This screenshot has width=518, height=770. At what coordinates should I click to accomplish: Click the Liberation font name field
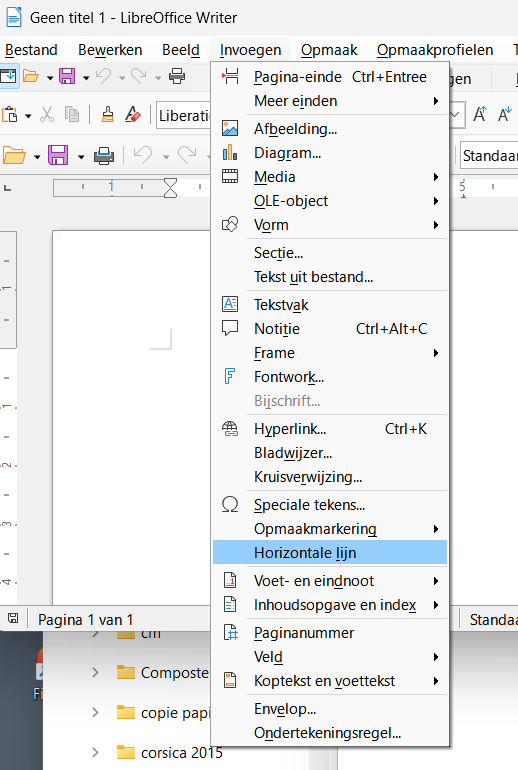[x=184, y=115]
